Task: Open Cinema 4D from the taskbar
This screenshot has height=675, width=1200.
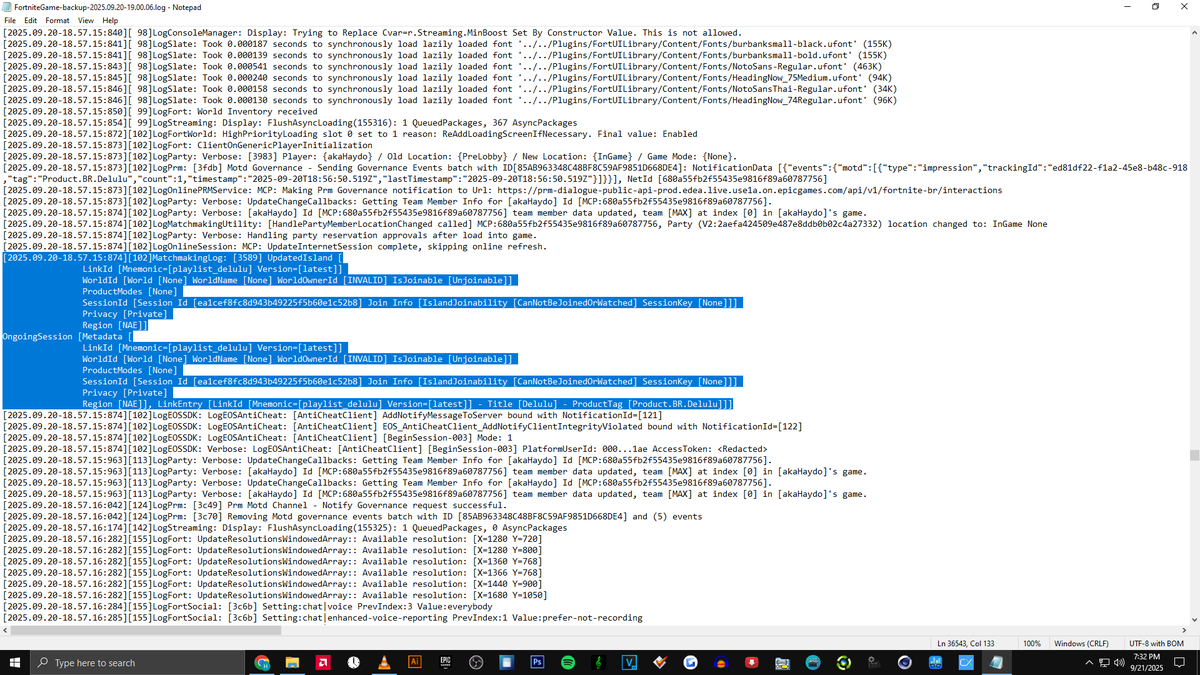Action: click(904, 662)
